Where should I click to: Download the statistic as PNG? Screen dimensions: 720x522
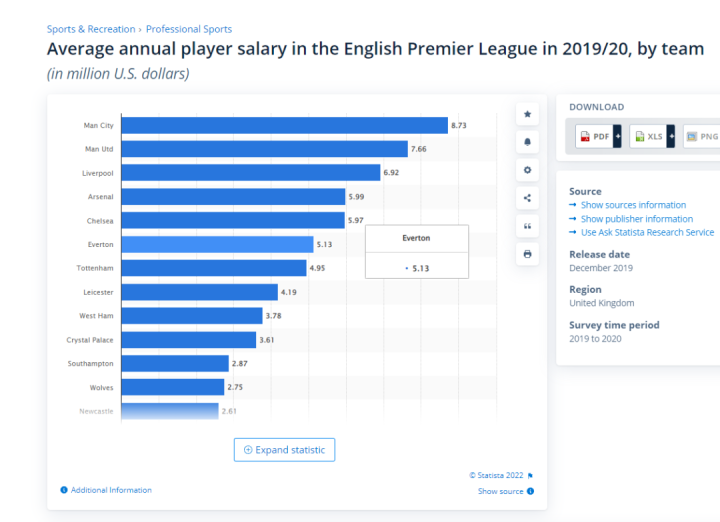[x=702, y=136]
